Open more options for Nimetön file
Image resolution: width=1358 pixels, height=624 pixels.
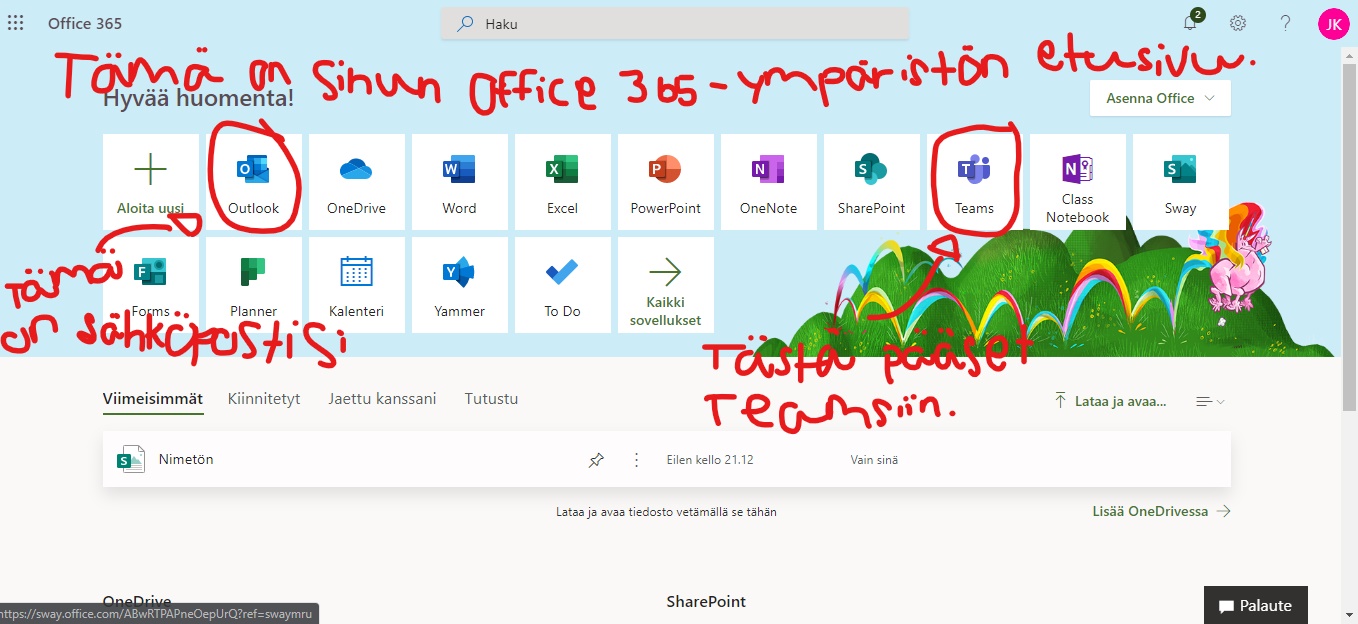pyautogui.click(x=636, y=460)
